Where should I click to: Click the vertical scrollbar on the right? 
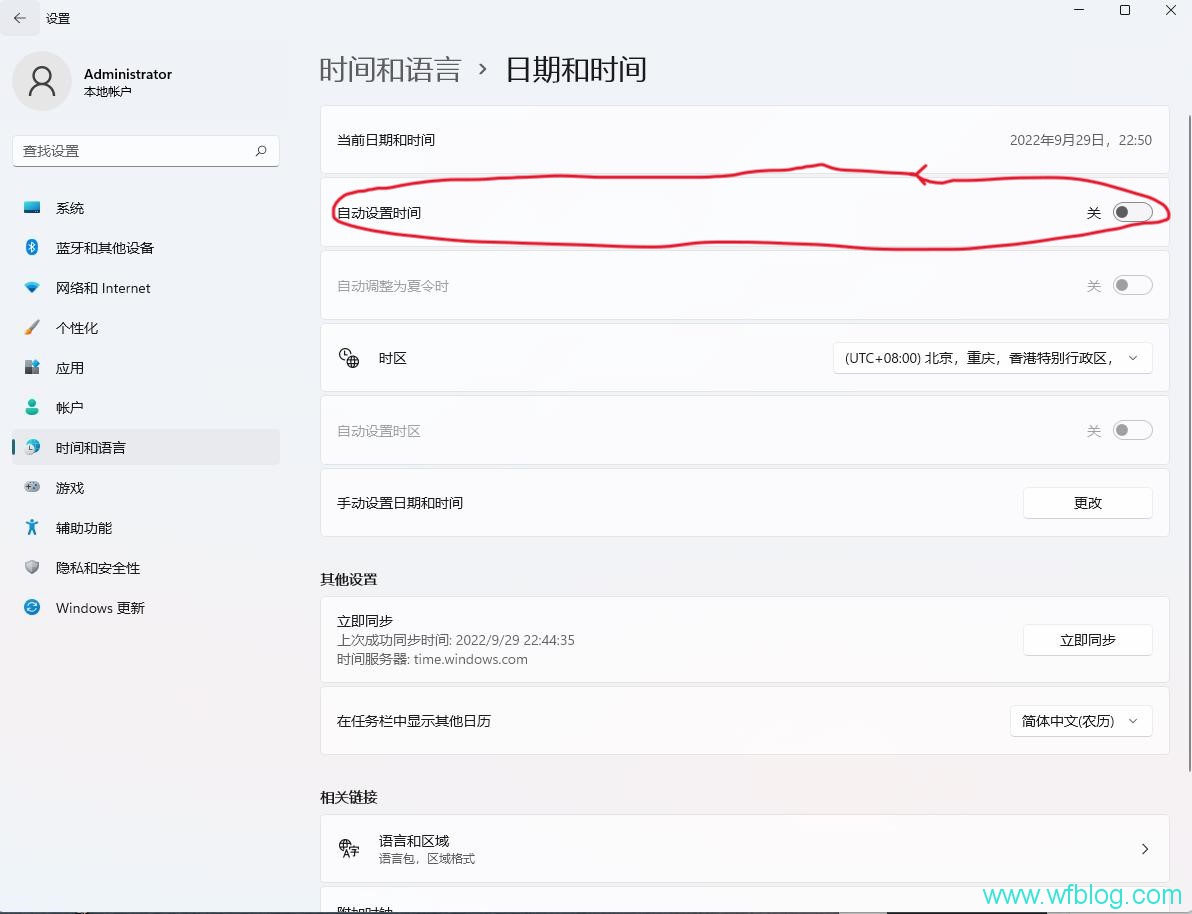click(x=1188, y=441)
